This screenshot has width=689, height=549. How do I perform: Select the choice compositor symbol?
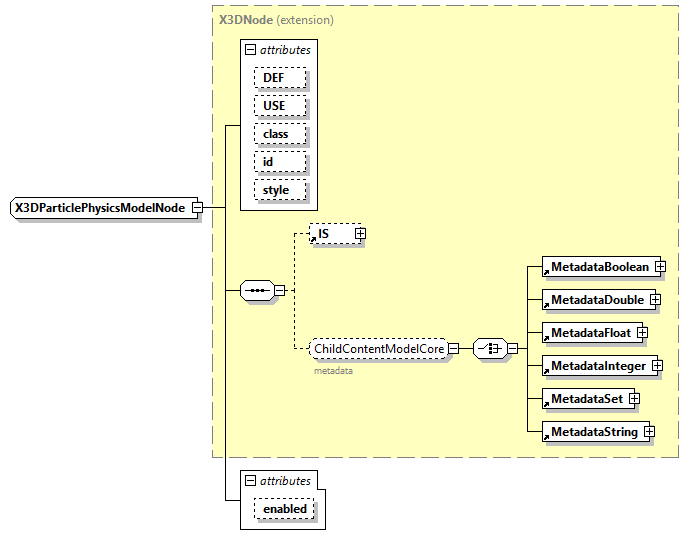tap(490, 349)
